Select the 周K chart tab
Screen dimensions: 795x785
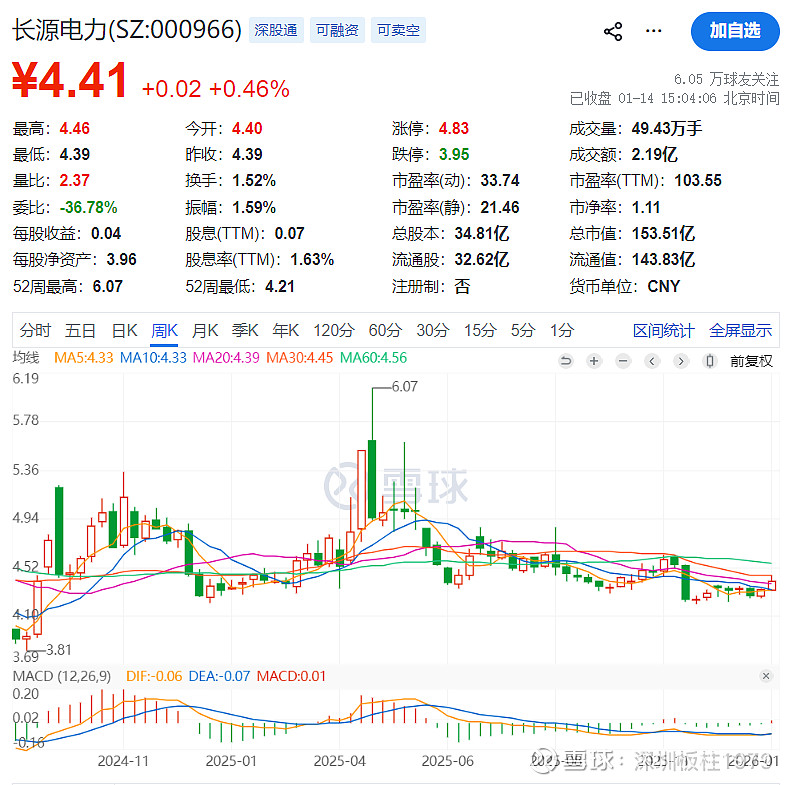164,331
